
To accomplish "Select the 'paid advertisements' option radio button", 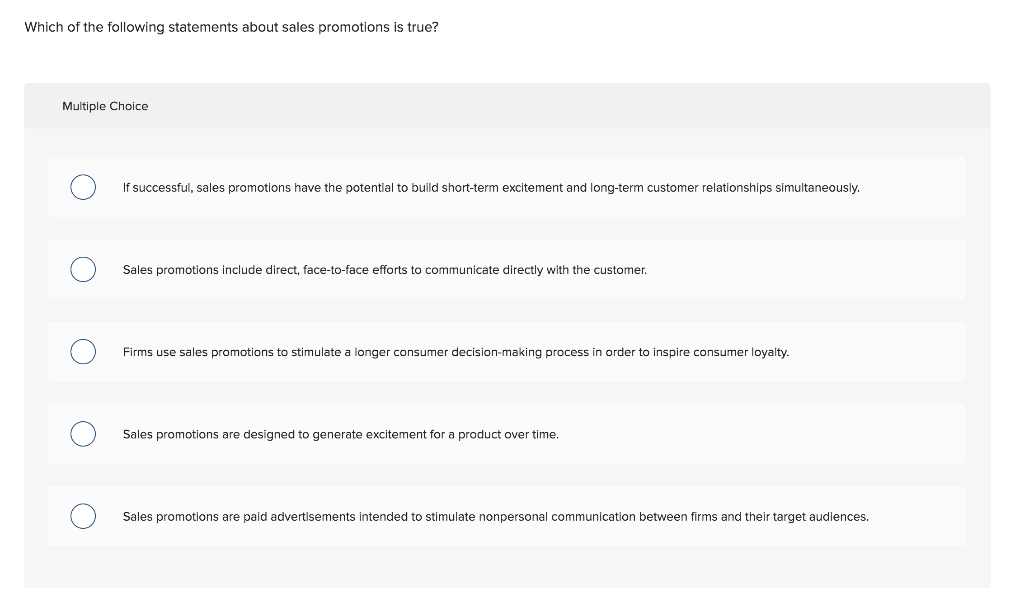I will (83, 516).
